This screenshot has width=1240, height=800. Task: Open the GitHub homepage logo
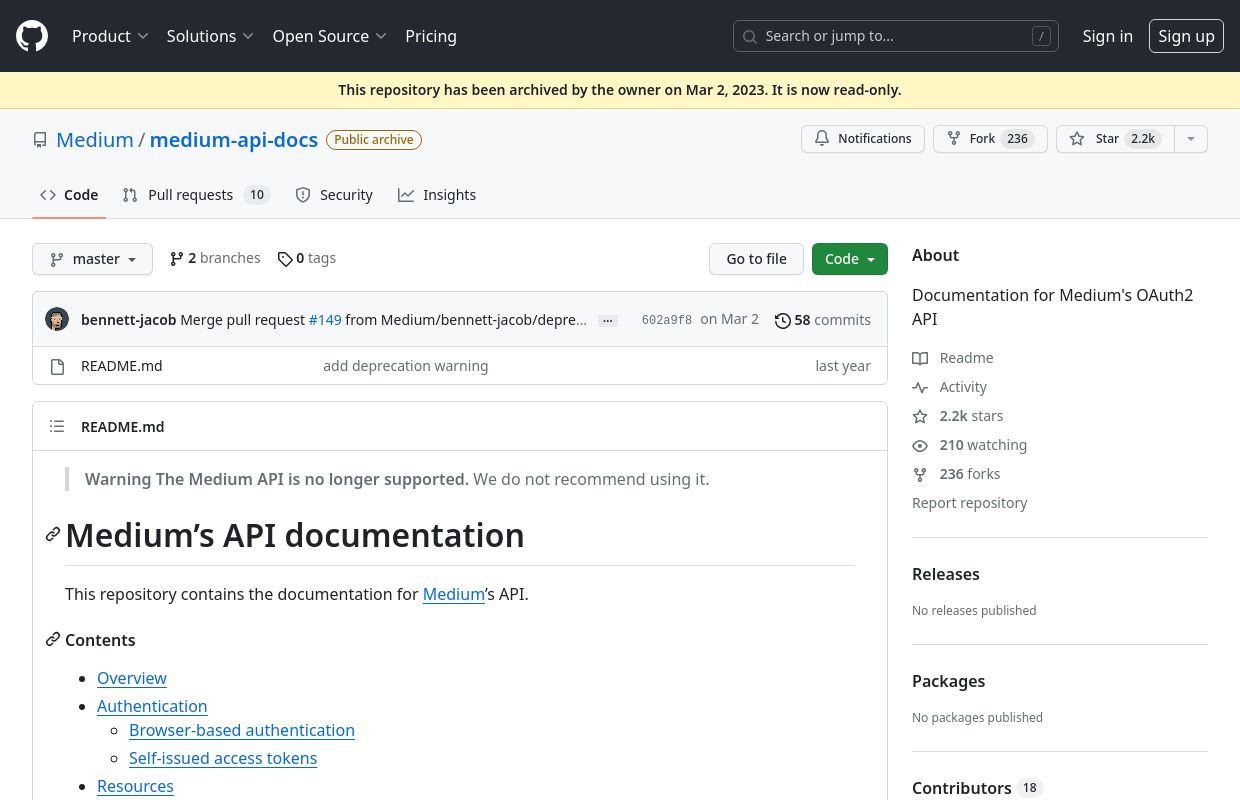tap(32, 36)
